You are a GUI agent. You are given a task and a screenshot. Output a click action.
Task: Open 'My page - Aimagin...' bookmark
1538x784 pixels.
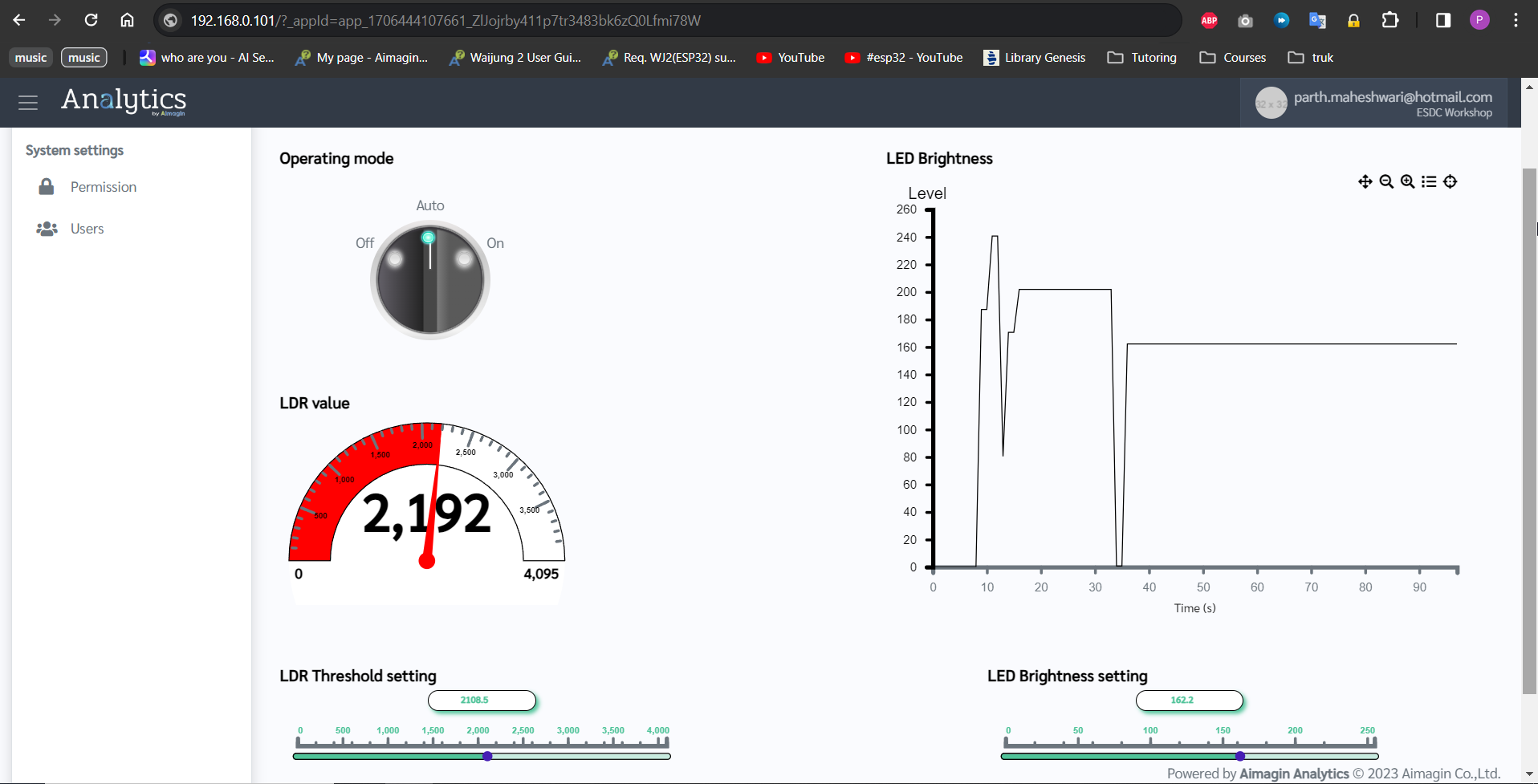click(x=361, y=58)
